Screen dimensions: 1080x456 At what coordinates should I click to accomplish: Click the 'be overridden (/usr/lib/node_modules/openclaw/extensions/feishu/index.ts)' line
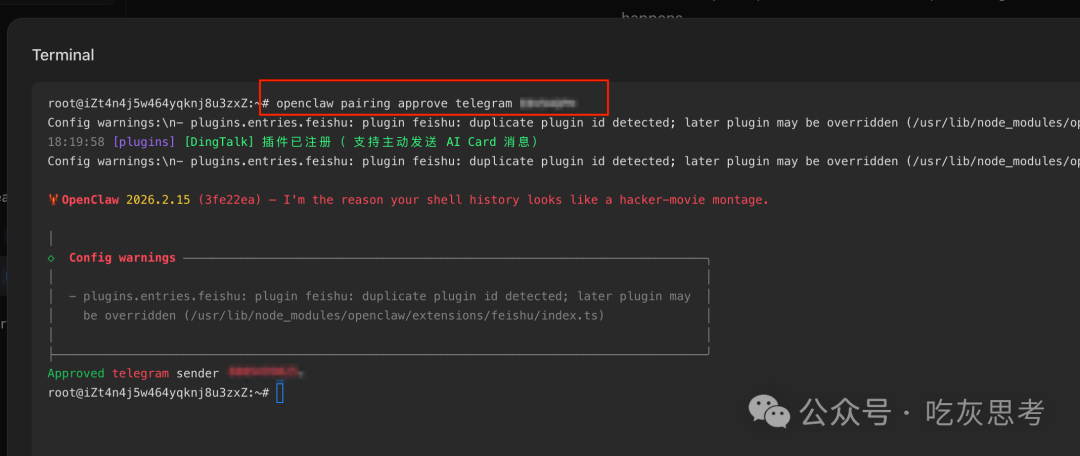tap(343, 315)
